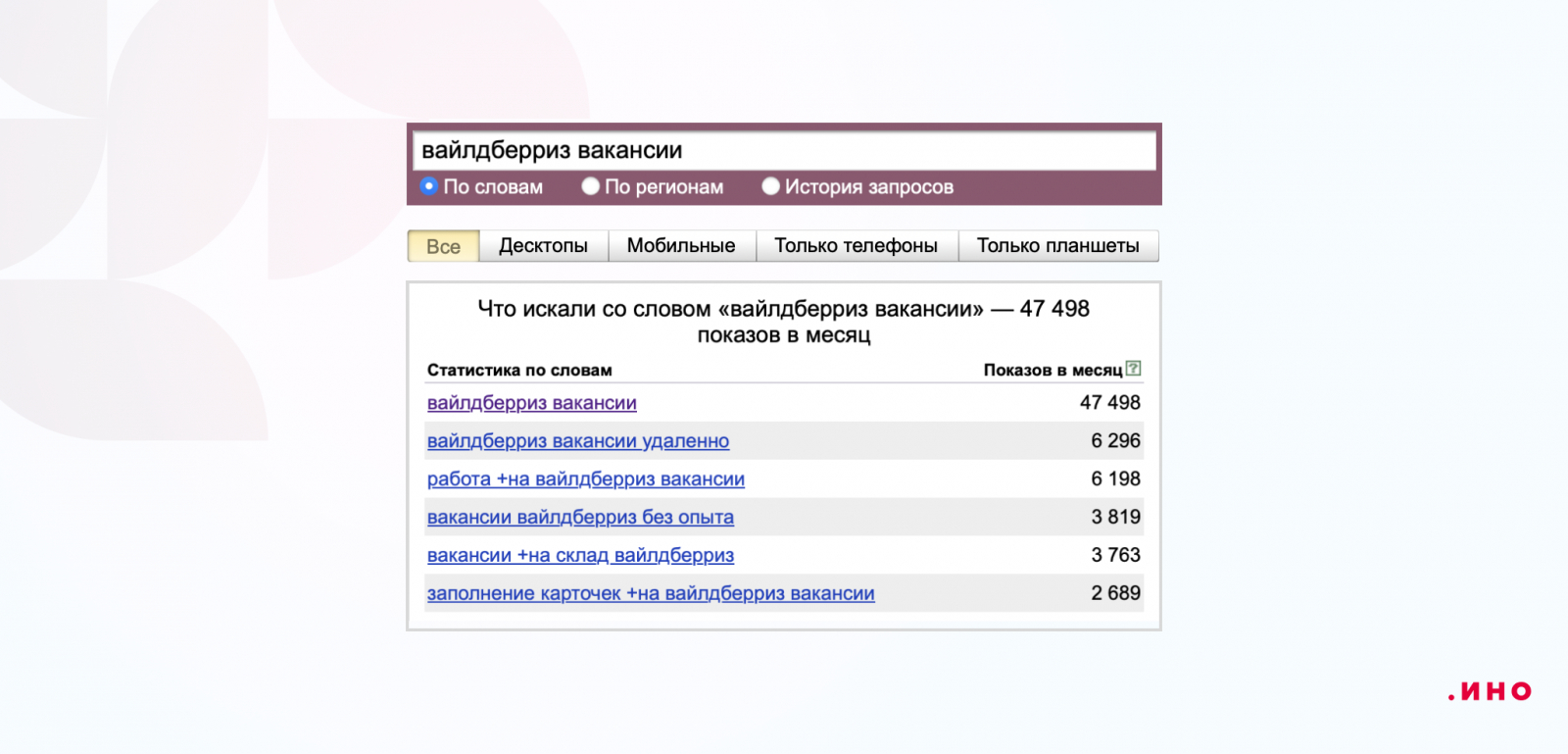
Task: Follow the link работа +на вайлдберриз вакансии
Action: (x=586, y=479)
